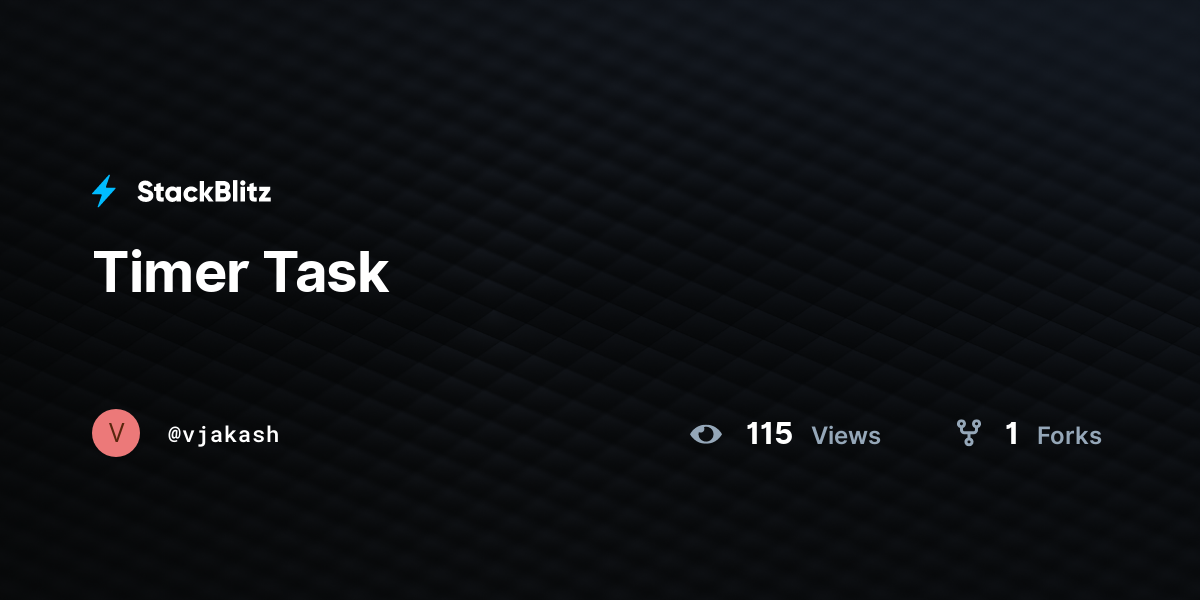Click the letter V inside avatar
Viewport: 1200px width, 600px height.
(x=116, y=433)
